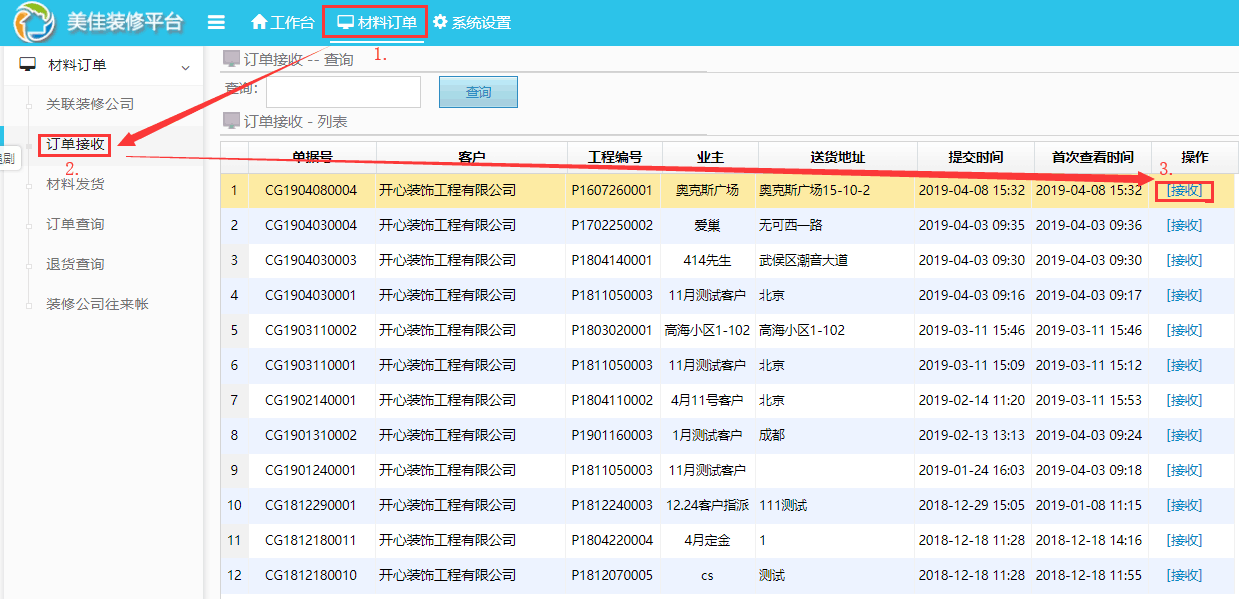Click the query text input field
This screenshot has width=1239, height=599.
[x=343, y=92]
